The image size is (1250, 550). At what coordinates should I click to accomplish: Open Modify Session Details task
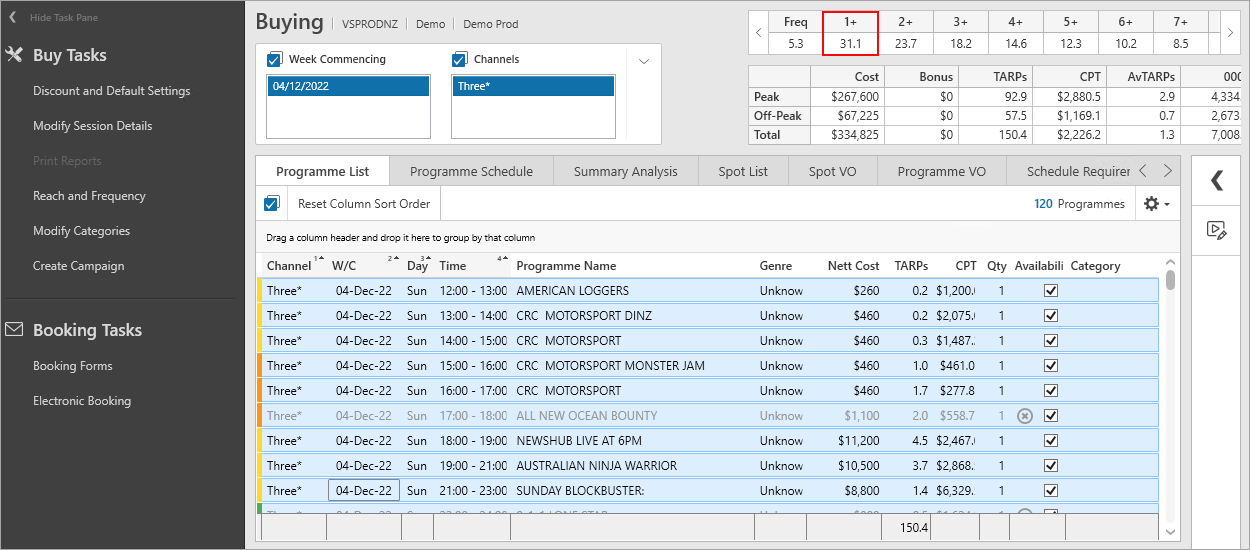click(x=93, y=126)
